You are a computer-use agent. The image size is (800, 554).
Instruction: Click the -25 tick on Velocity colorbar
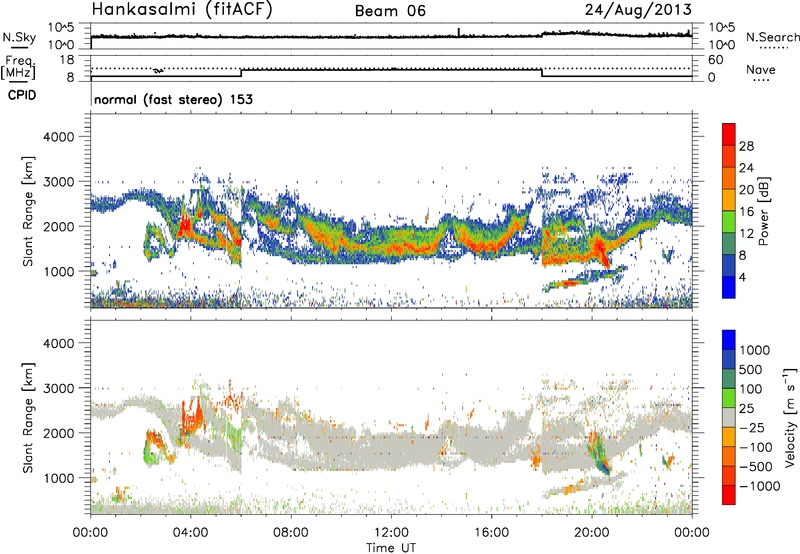click(x=752, y=427)
